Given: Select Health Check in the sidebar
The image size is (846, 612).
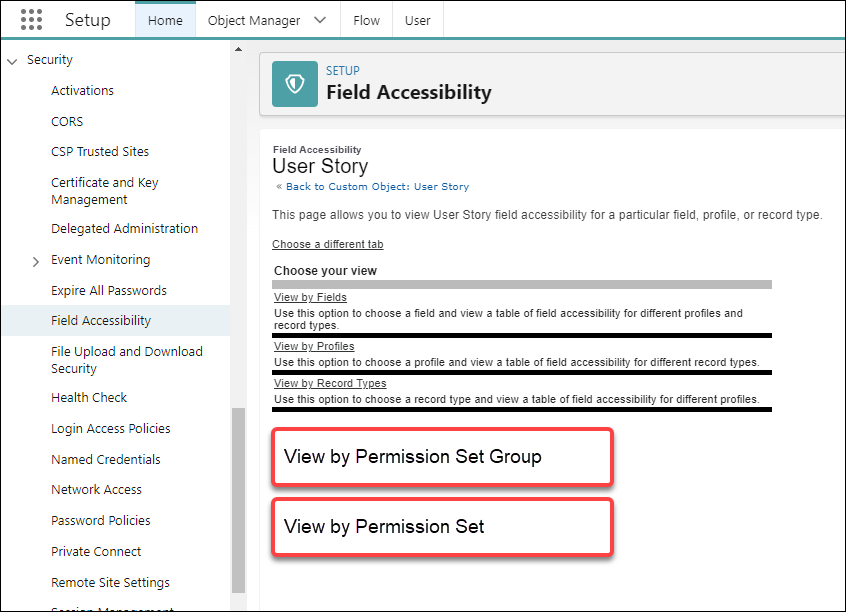Looking at the screenshot, I should (89, 398).
